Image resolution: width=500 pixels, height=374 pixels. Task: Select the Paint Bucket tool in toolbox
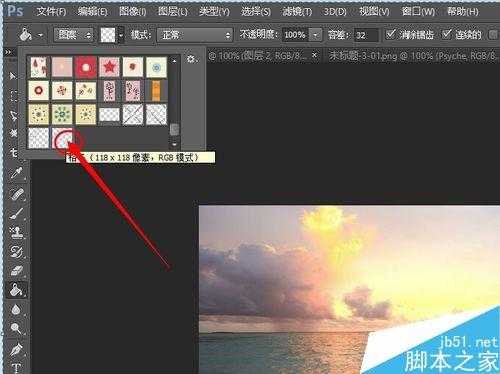[16, 290]
